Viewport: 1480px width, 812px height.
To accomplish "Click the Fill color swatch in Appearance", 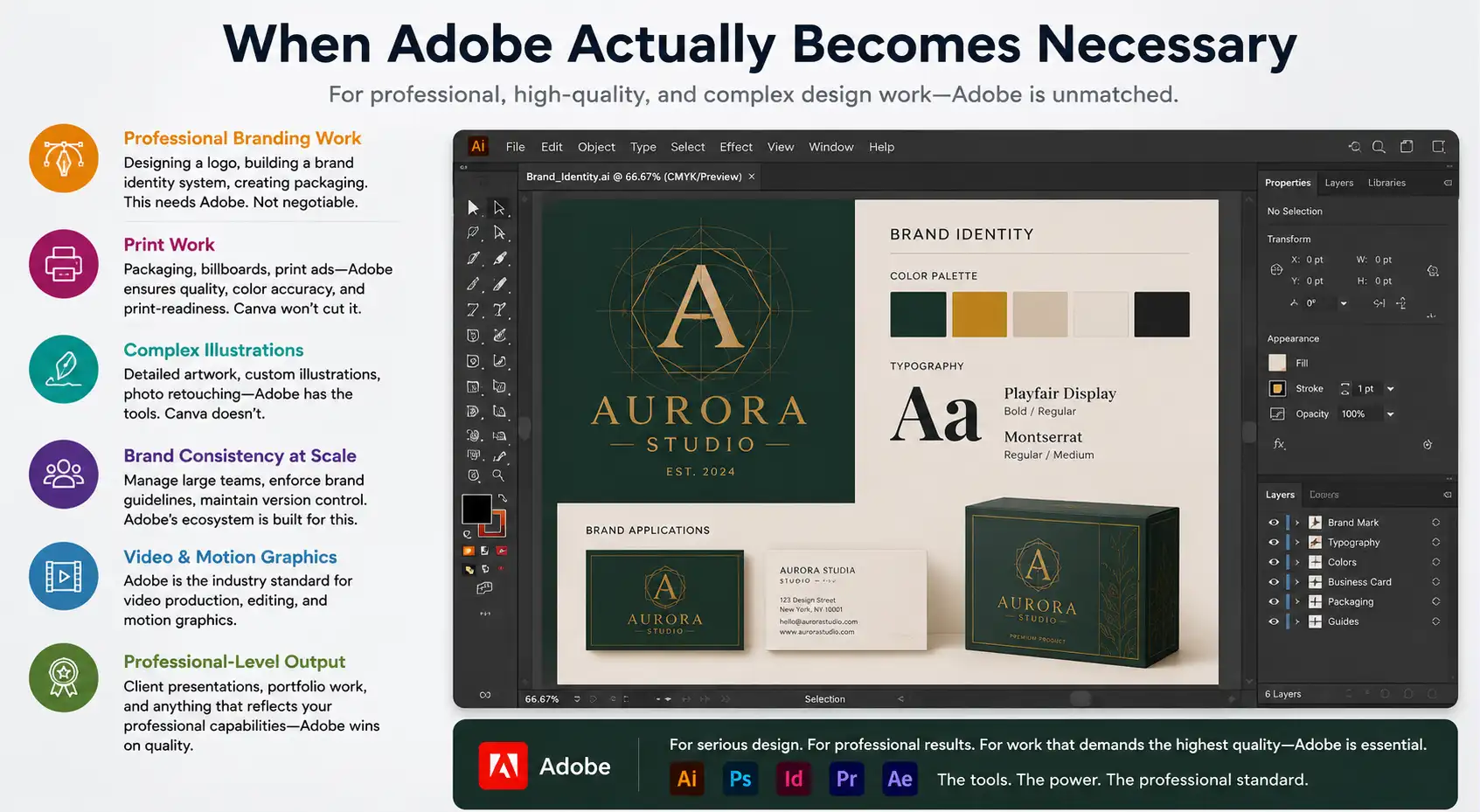I will [1277, 363].
